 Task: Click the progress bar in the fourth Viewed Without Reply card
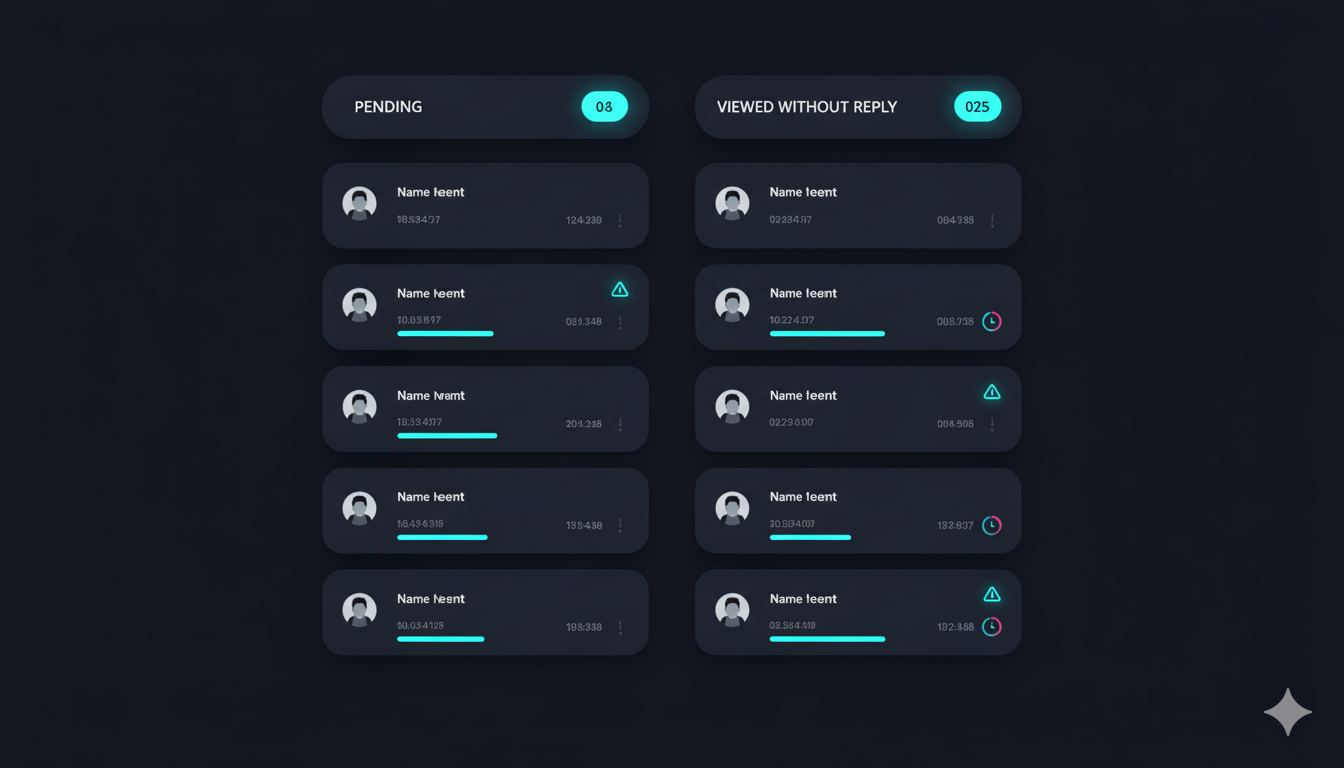coord(810,538)
